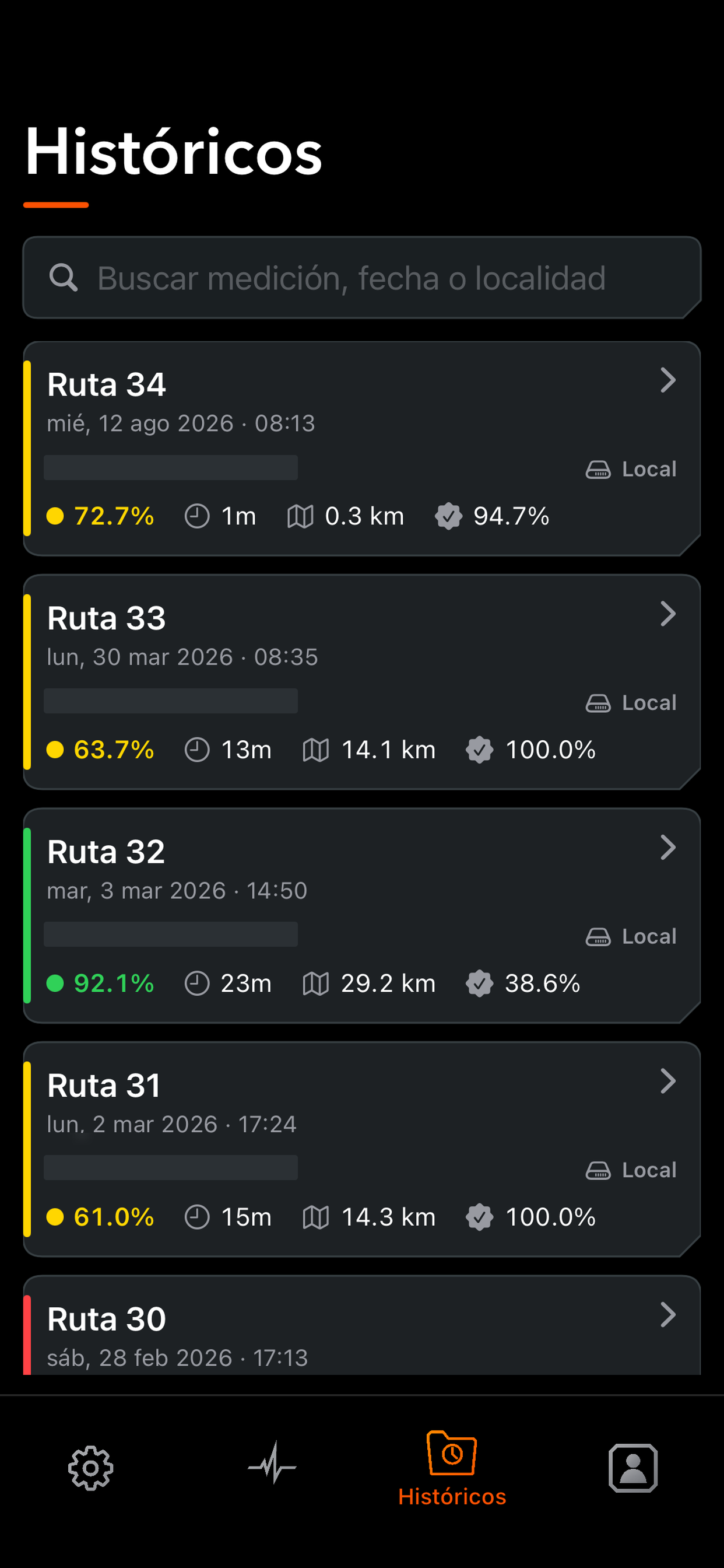724x1568 pixels.
Task: Select the Históricos tab
Action: [452, 1468]
